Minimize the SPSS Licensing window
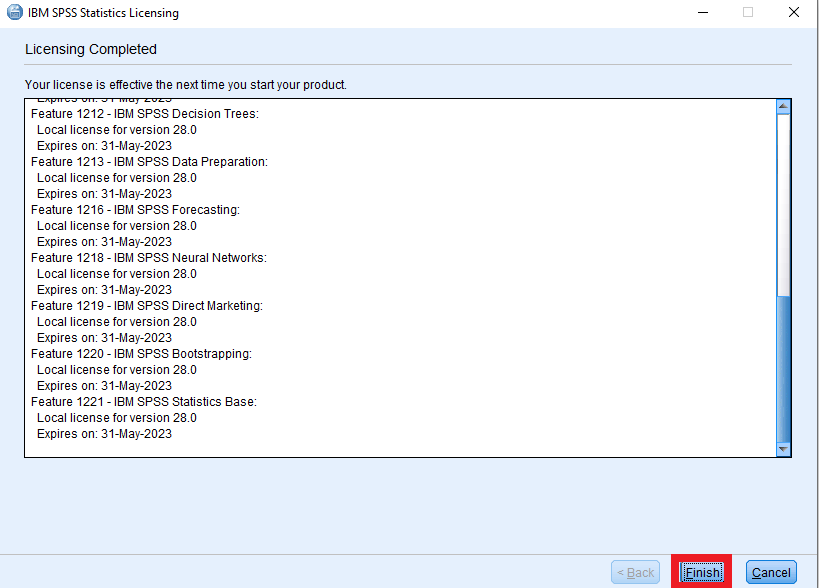The height and width of the screenshot is (588, 819). click(701, 13)
